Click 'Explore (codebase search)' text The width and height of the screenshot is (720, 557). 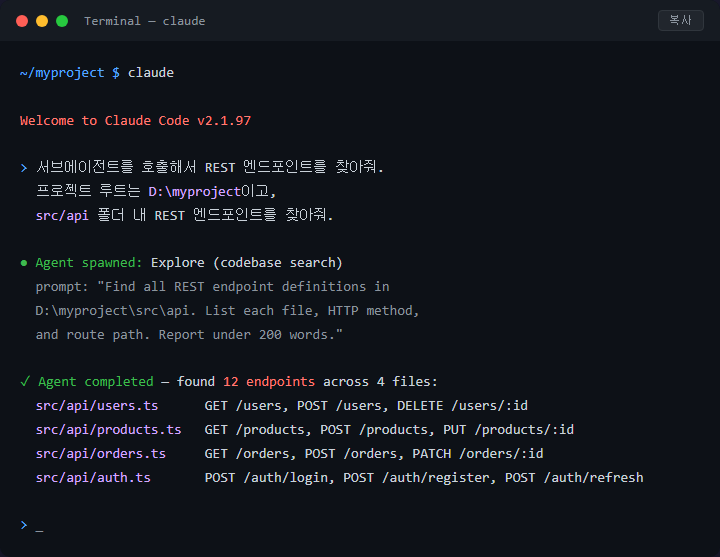[247, 263]
